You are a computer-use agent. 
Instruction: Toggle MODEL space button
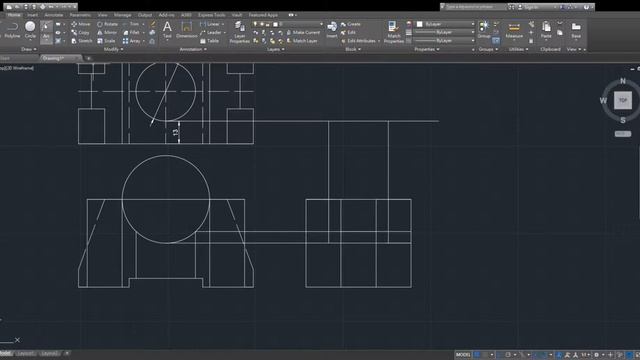(x=463, y=355)
